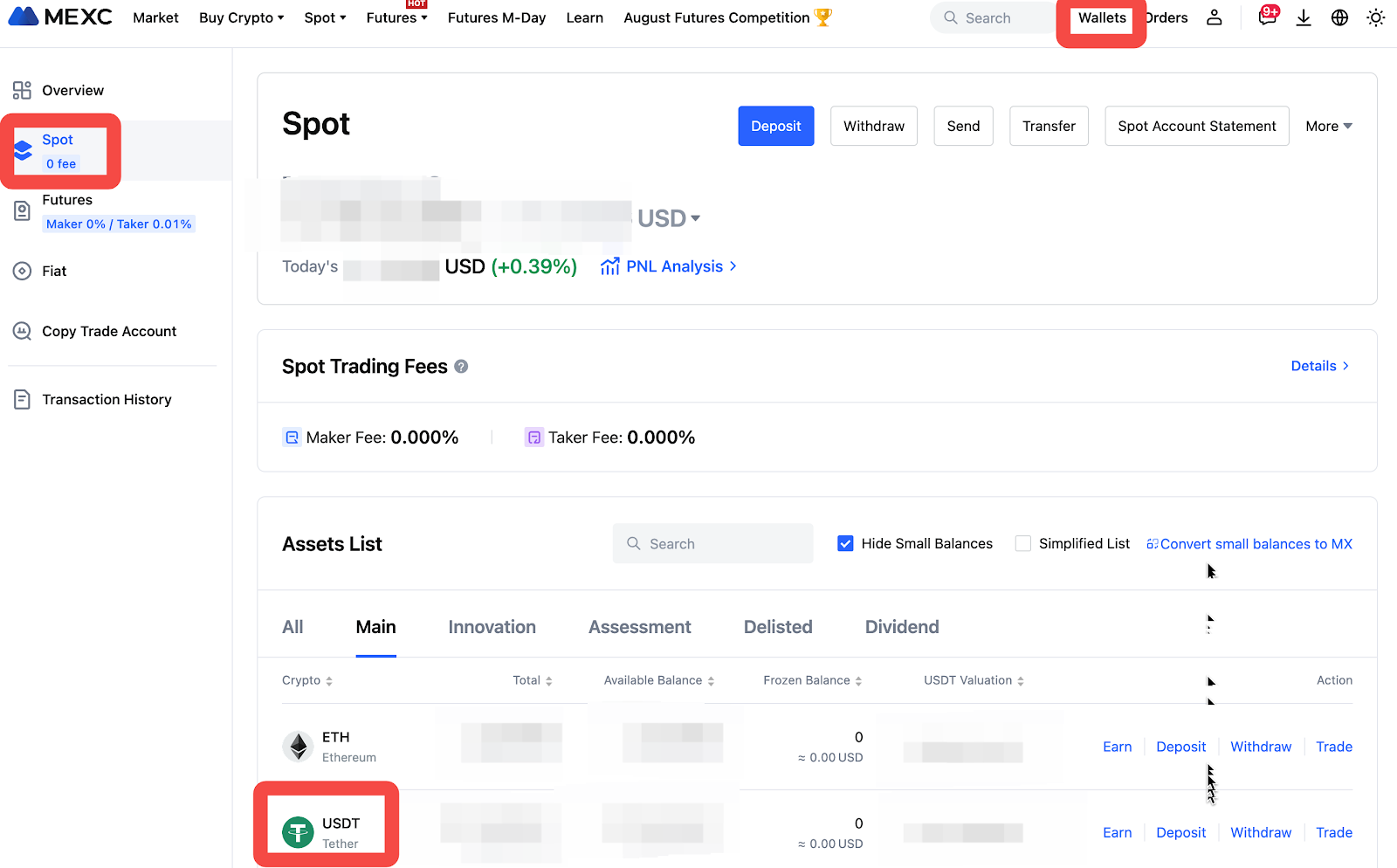Click the Copy Trade Account icon
The width and height of the screenshot is (1397, 868).
22,331
